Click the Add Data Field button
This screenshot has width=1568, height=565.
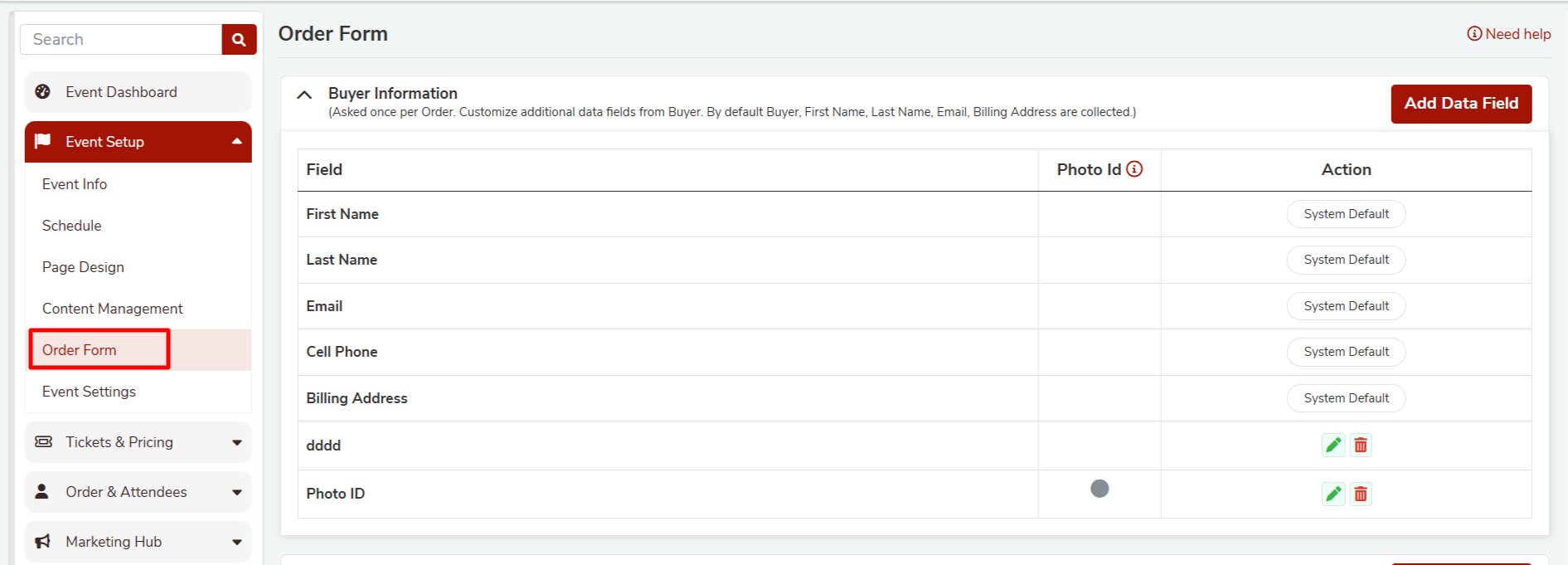click(x=1461, y=104)
